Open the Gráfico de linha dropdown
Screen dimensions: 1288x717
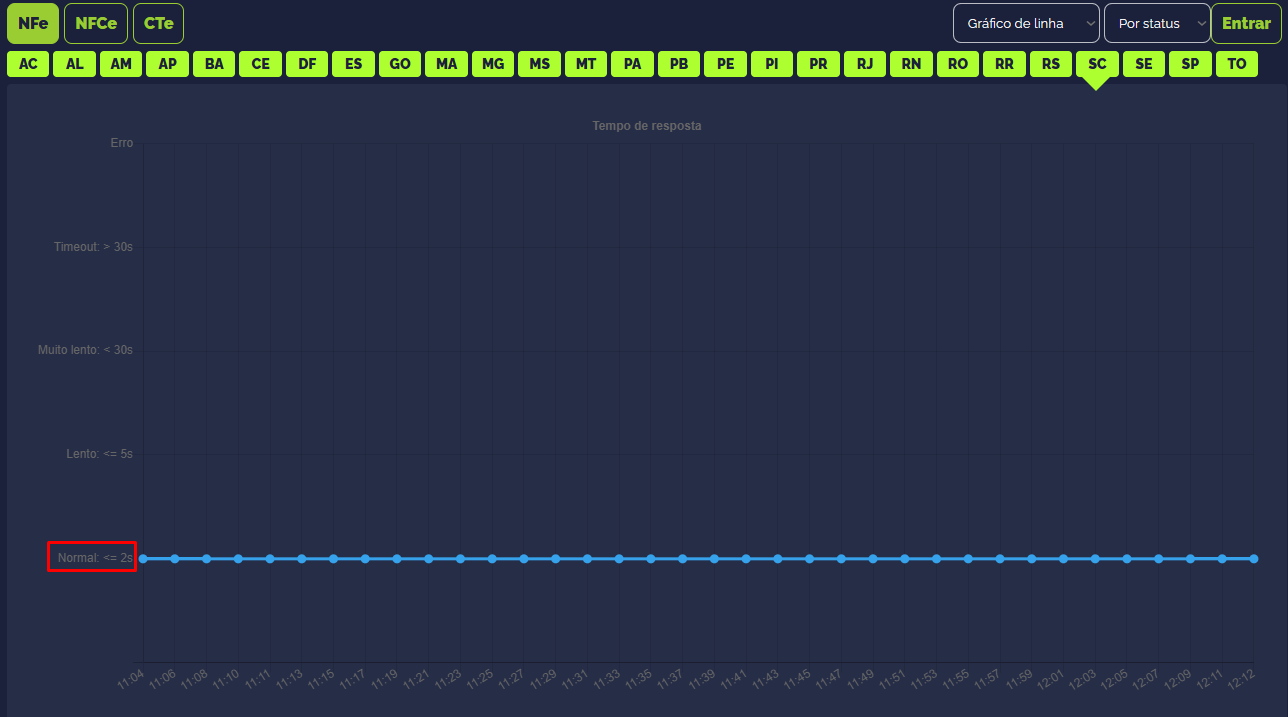[x=1025, y=23]
